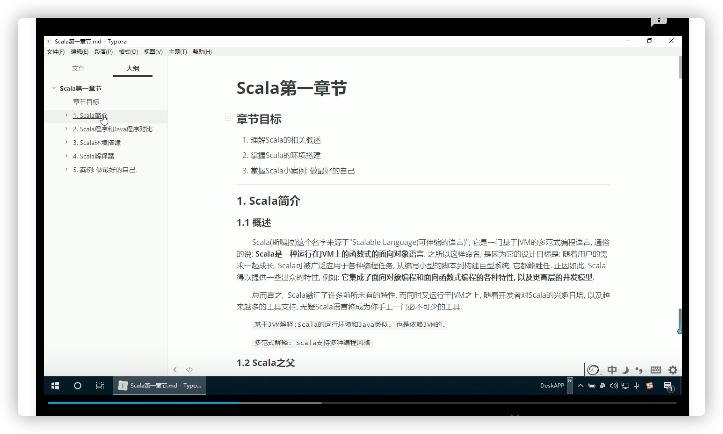Open the IME soft keyboard icon
This screenshot has width=723, height=434.
(x=656, y=370)
